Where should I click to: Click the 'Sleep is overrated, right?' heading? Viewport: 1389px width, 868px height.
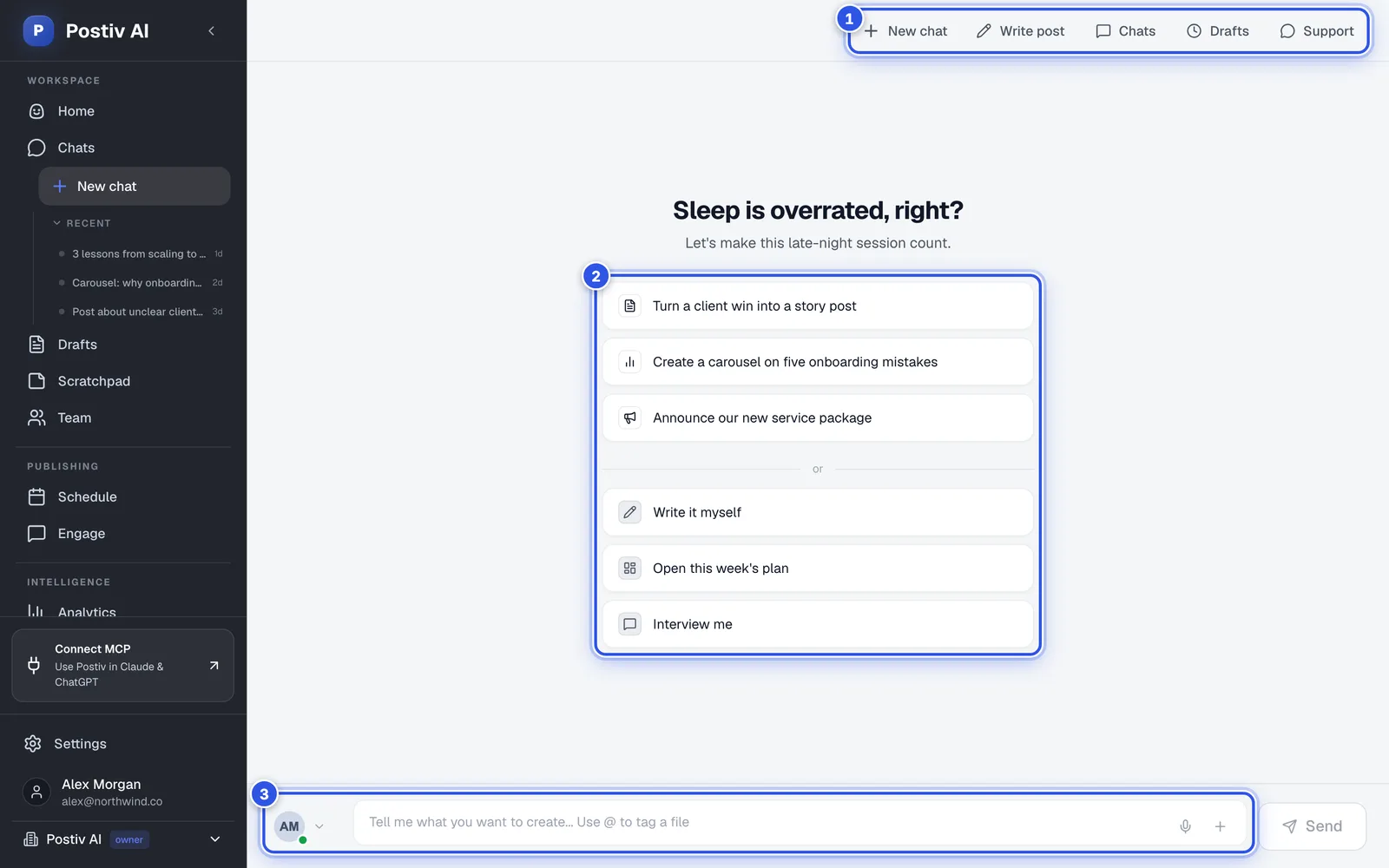coord(818,210)
